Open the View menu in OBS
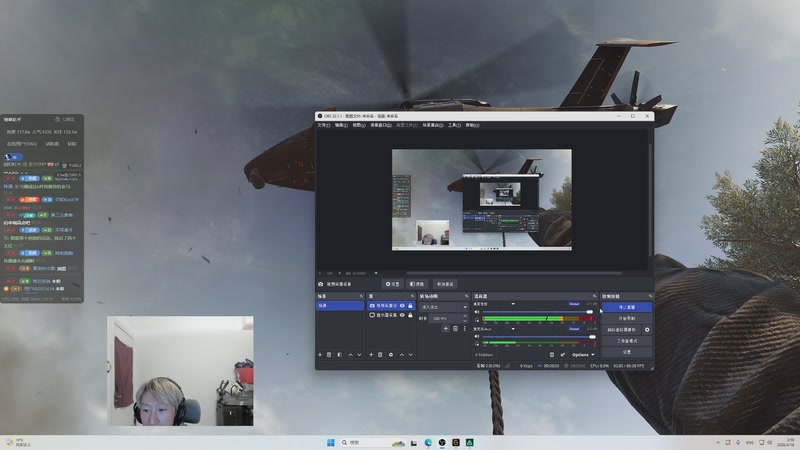The image size is (800, 450). pyautogui.click(x=359, y=125)
